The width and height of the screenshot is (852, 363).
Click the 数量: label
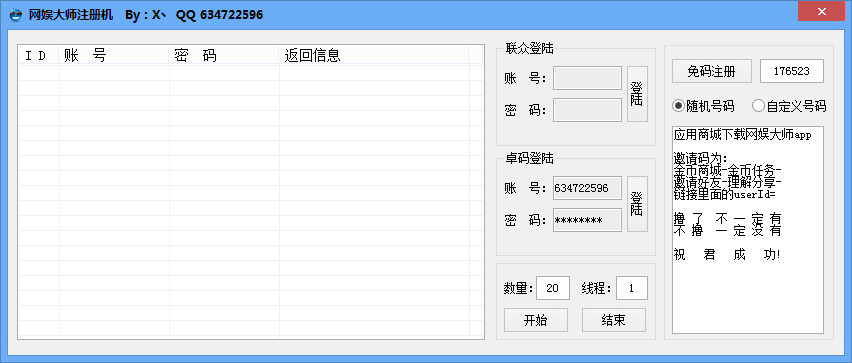(519, 289)
